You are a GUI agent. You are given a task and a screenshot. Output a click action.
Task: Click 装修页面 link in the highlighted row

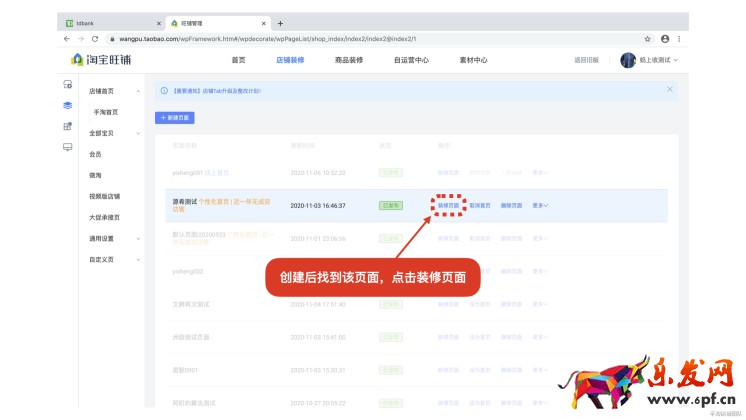click(449, 205)
